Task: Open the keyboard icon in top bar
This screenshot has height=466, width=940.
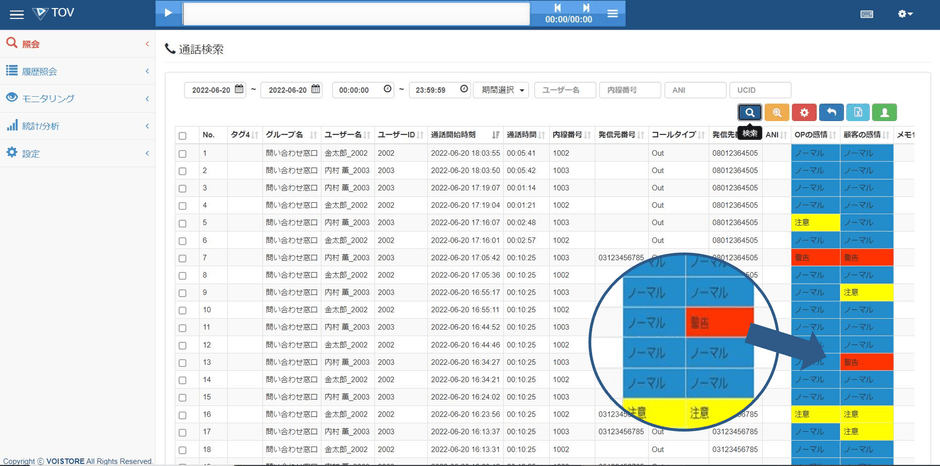Action: coord(866,14)
